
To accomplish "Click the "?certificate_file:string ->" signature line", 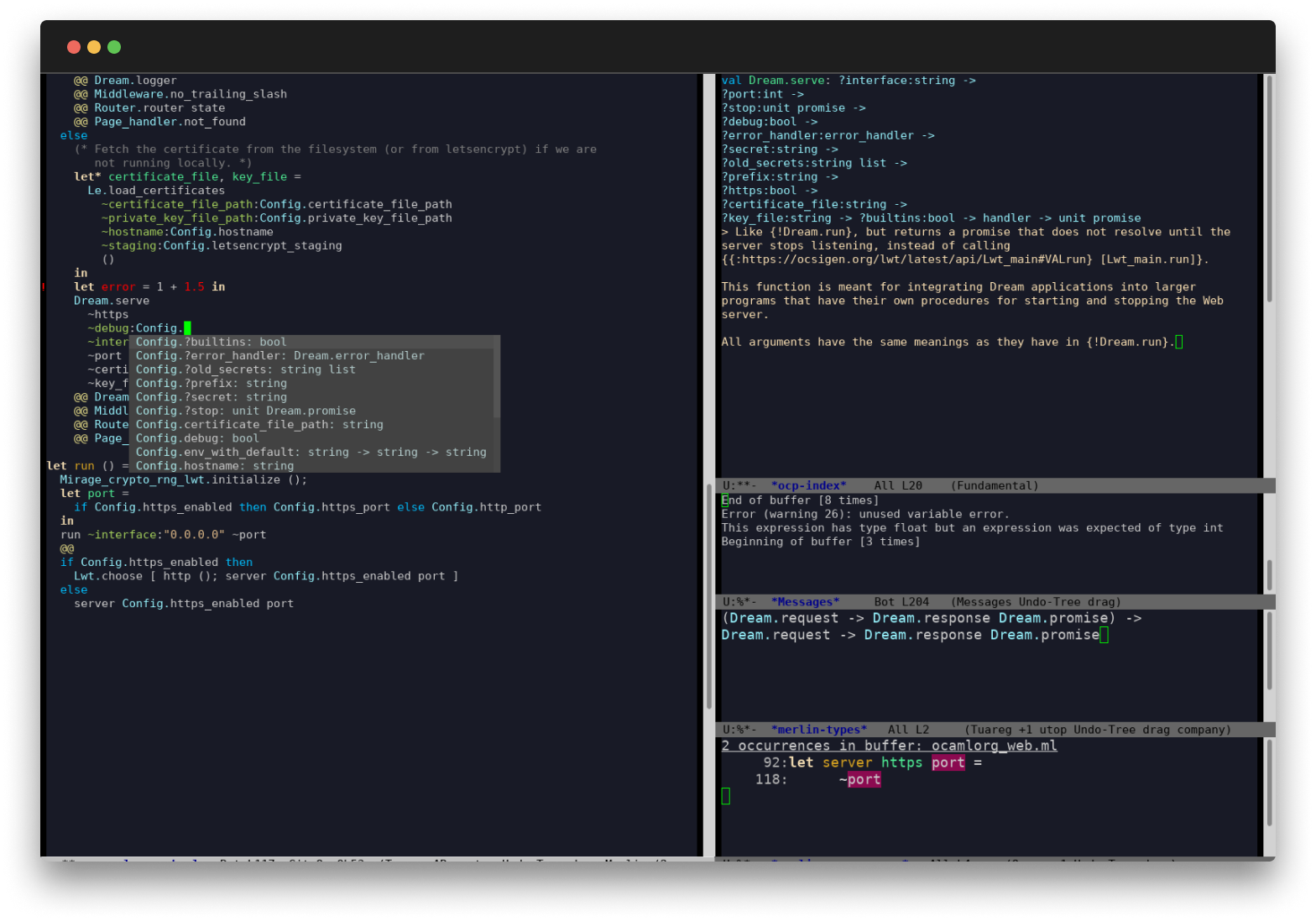I will 814,204.
